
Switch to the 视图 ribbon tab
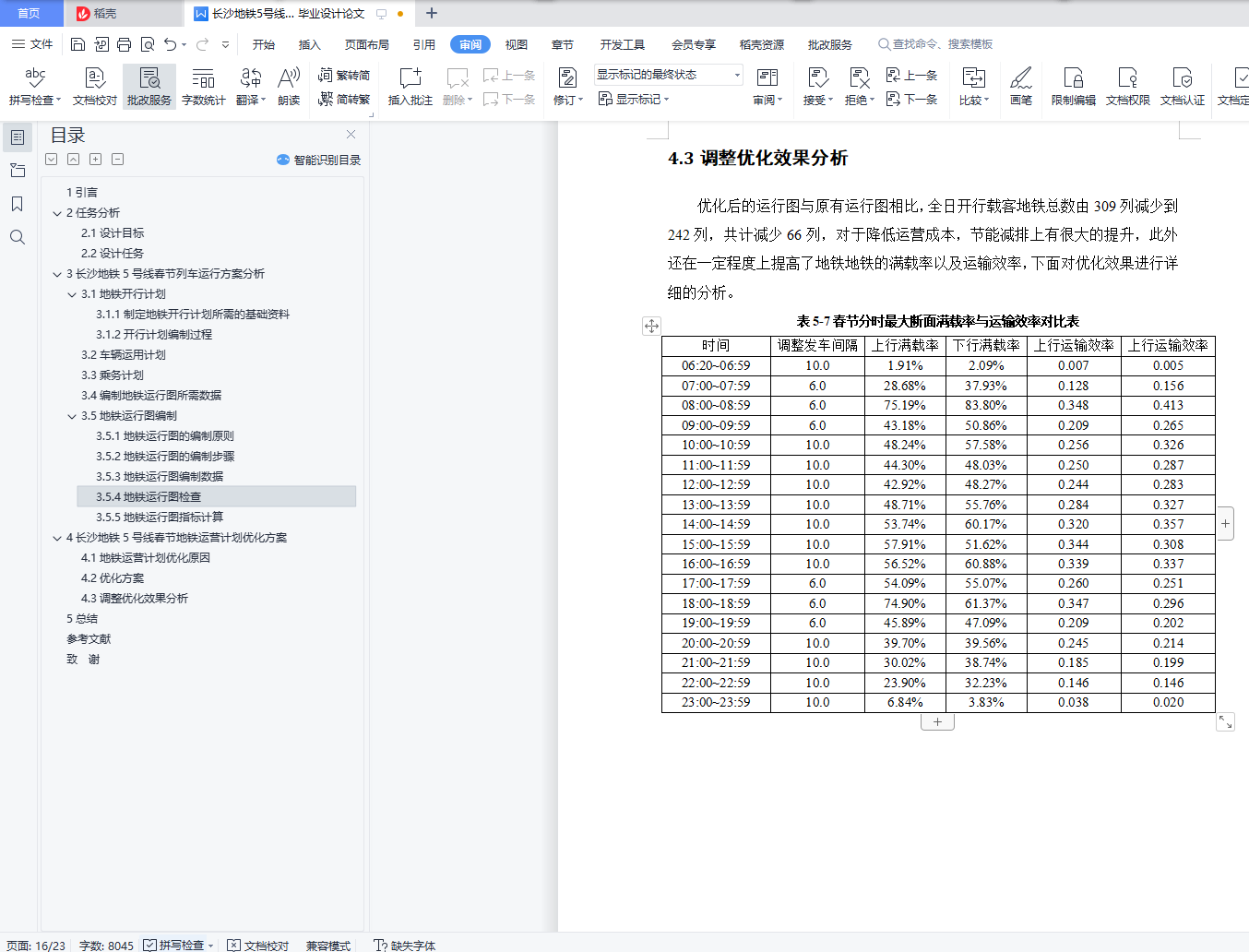(517, 44)
